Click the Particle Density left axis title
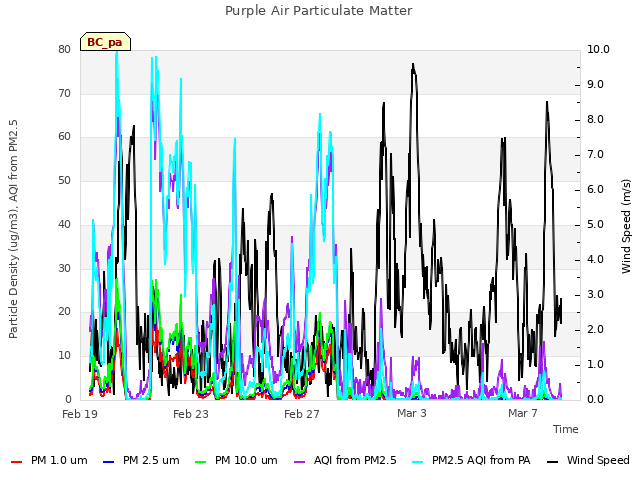640x480 pixels. pyautogui.click(x=13, y=229)
